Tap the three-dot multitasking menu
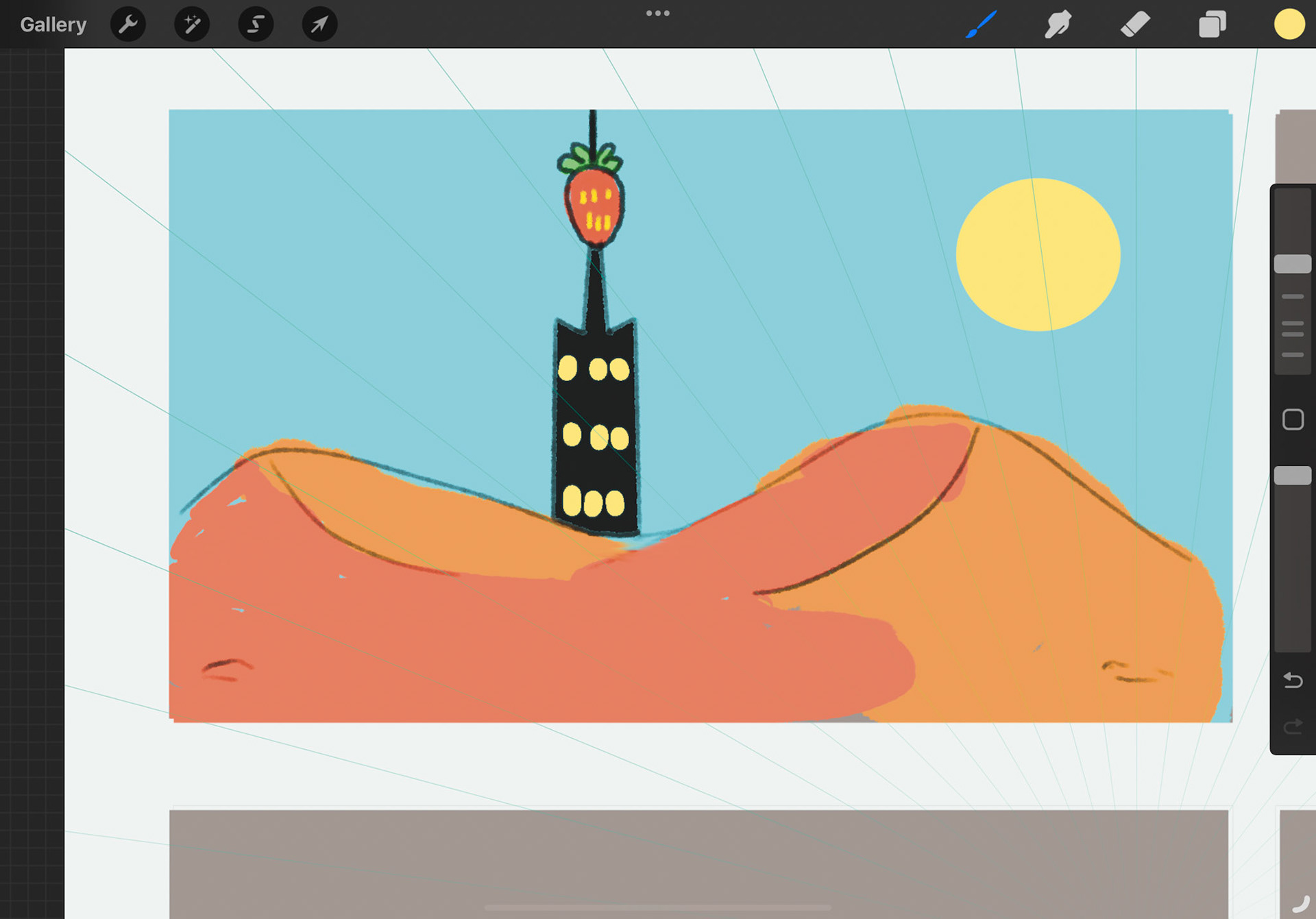Image resolution: width=1316 pixels, height=919 pixels. (657, 13)
